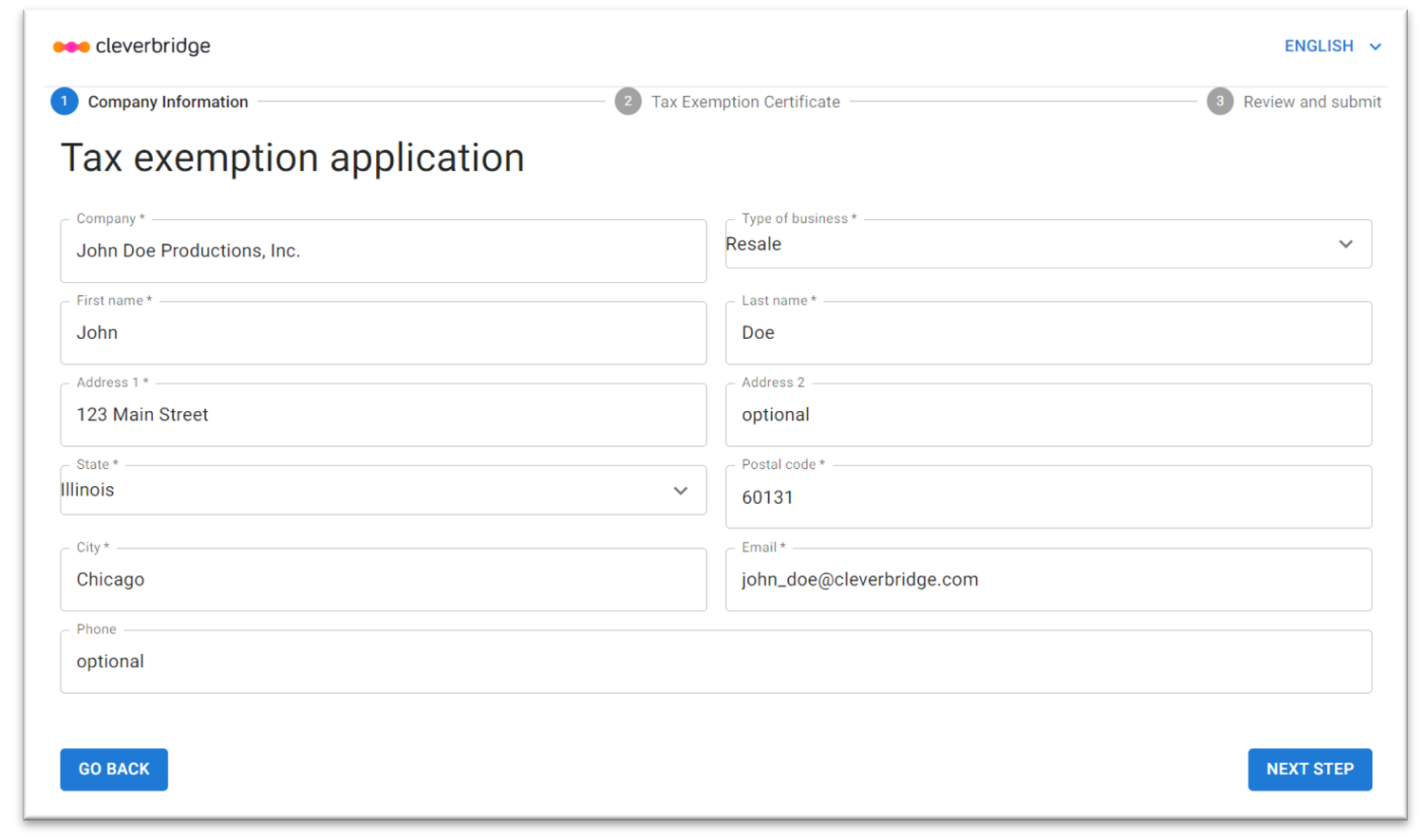Click the optional Phone field
Screen dimensions: 1427x840
click(716, 662)
